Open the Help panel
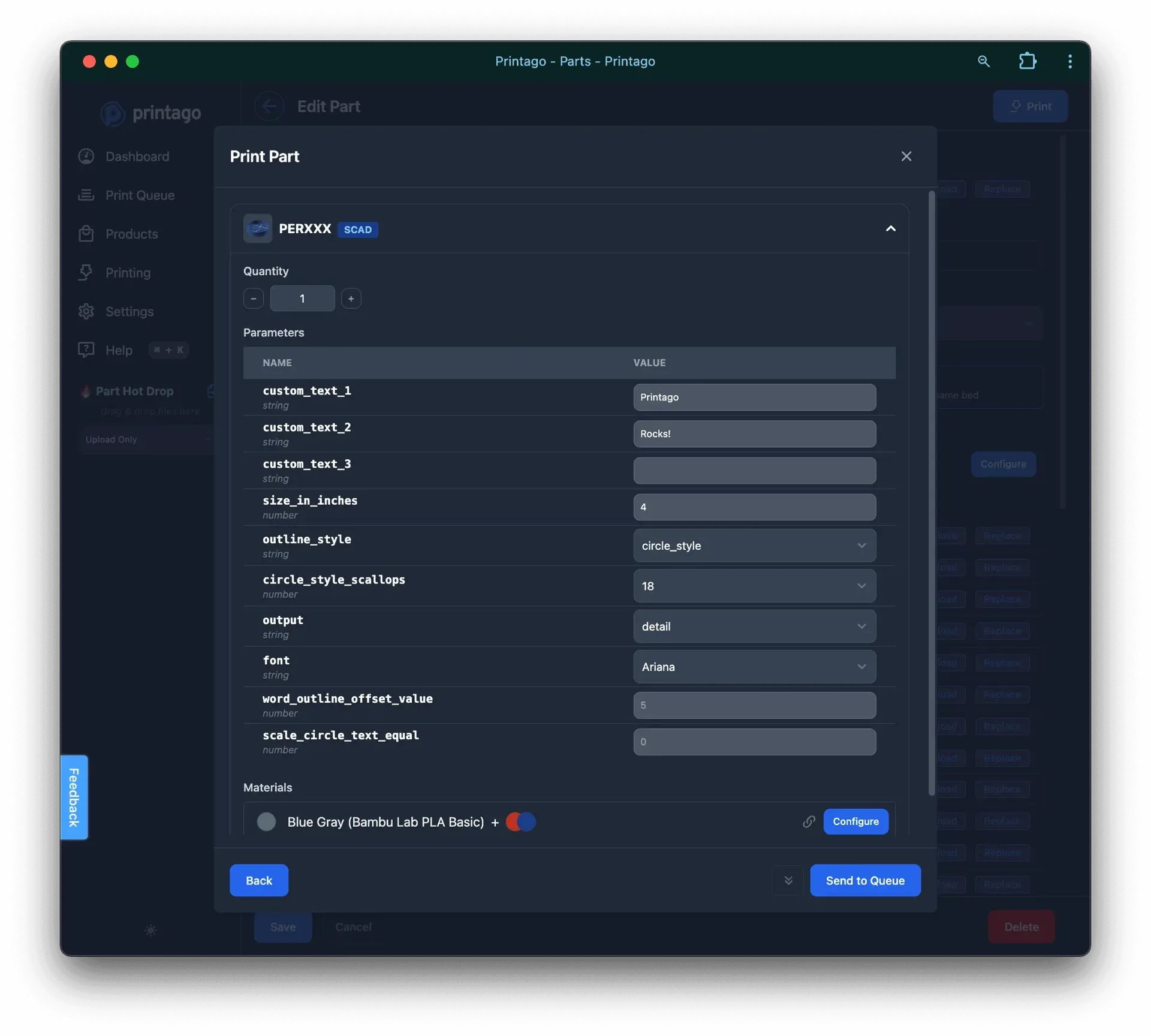Viewport: 1151px width, 1036px height. point(118,350)
